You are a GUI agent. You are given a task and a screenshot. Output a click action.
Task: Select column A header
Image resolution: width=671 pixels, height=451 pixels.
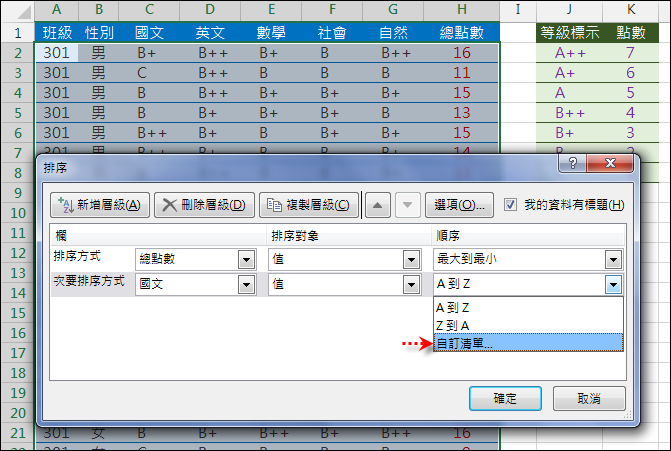click(56, 10)
